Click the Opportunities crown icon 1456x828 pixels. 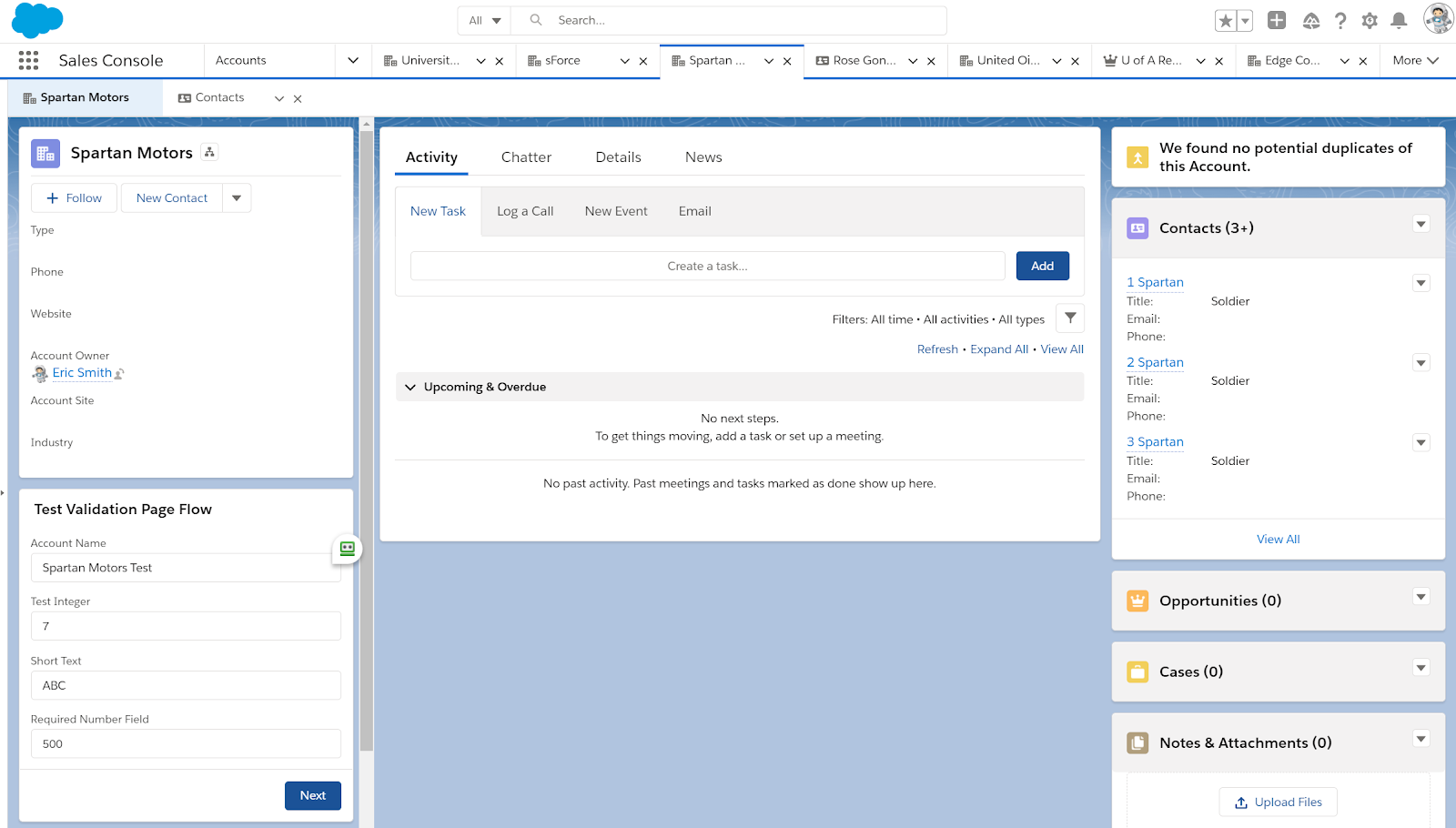pyautogui.click(x=1137, y=601)
